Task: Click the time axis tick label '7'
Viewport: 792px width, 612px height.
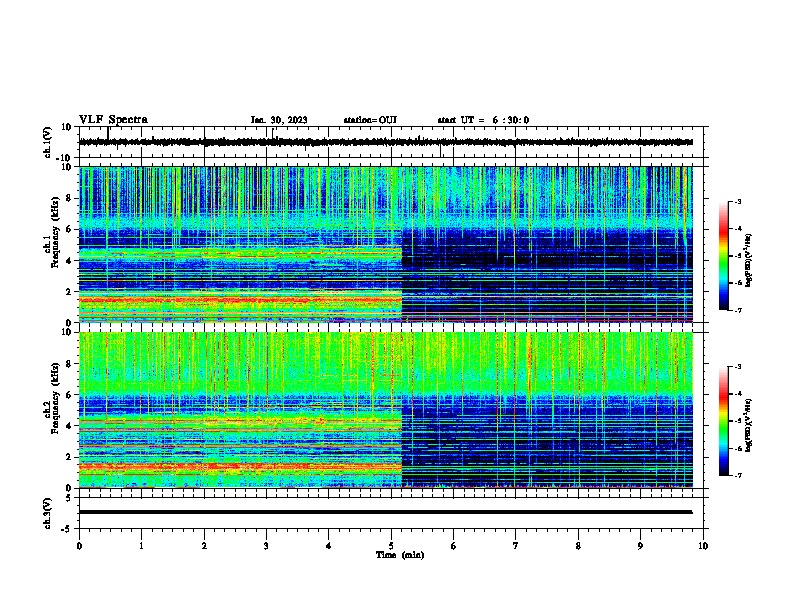Action: [x=516, y=546]
